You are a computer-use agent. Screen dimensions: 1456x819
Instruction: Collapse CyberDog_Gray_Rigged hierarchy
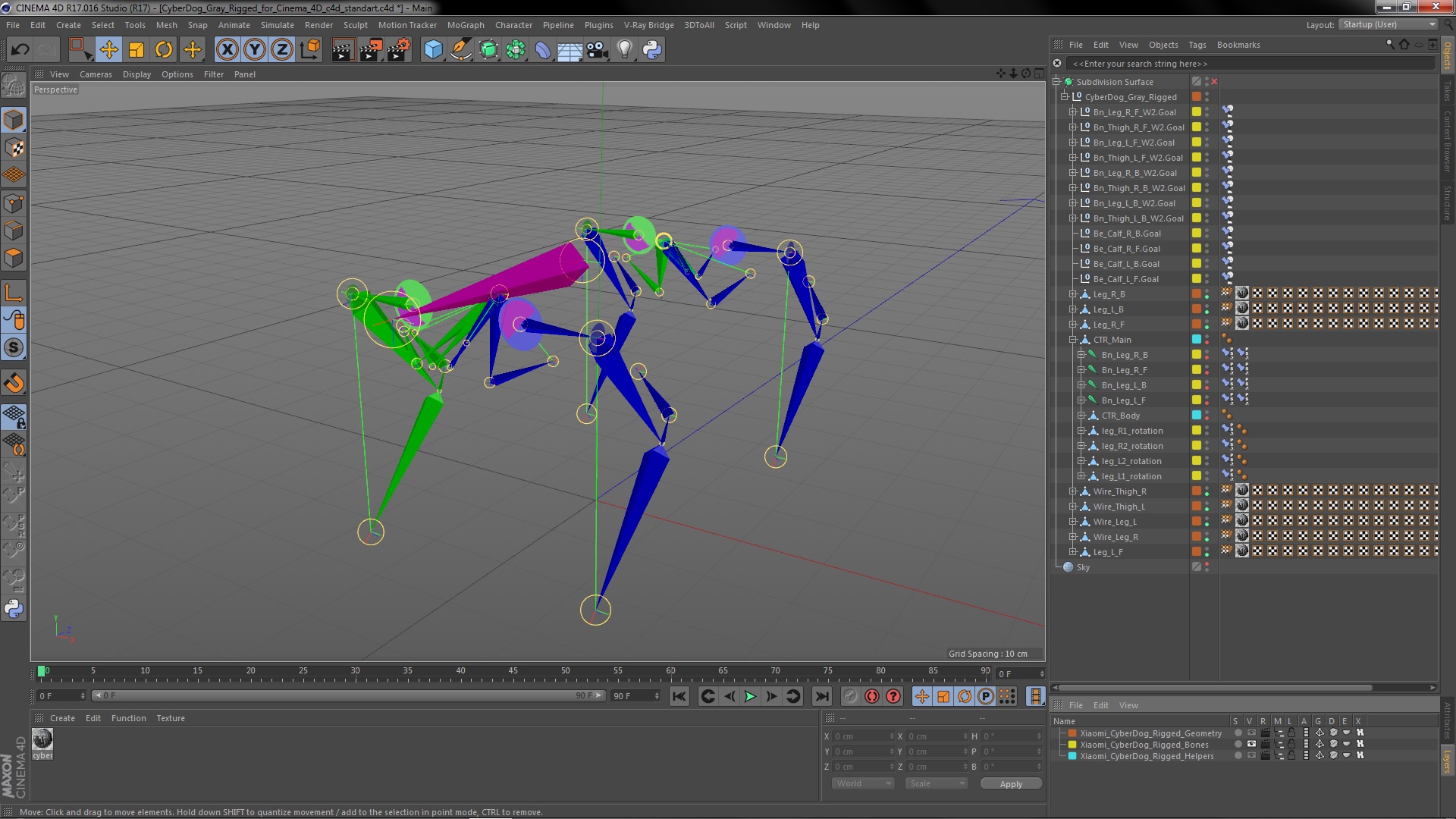[1065, 97]
